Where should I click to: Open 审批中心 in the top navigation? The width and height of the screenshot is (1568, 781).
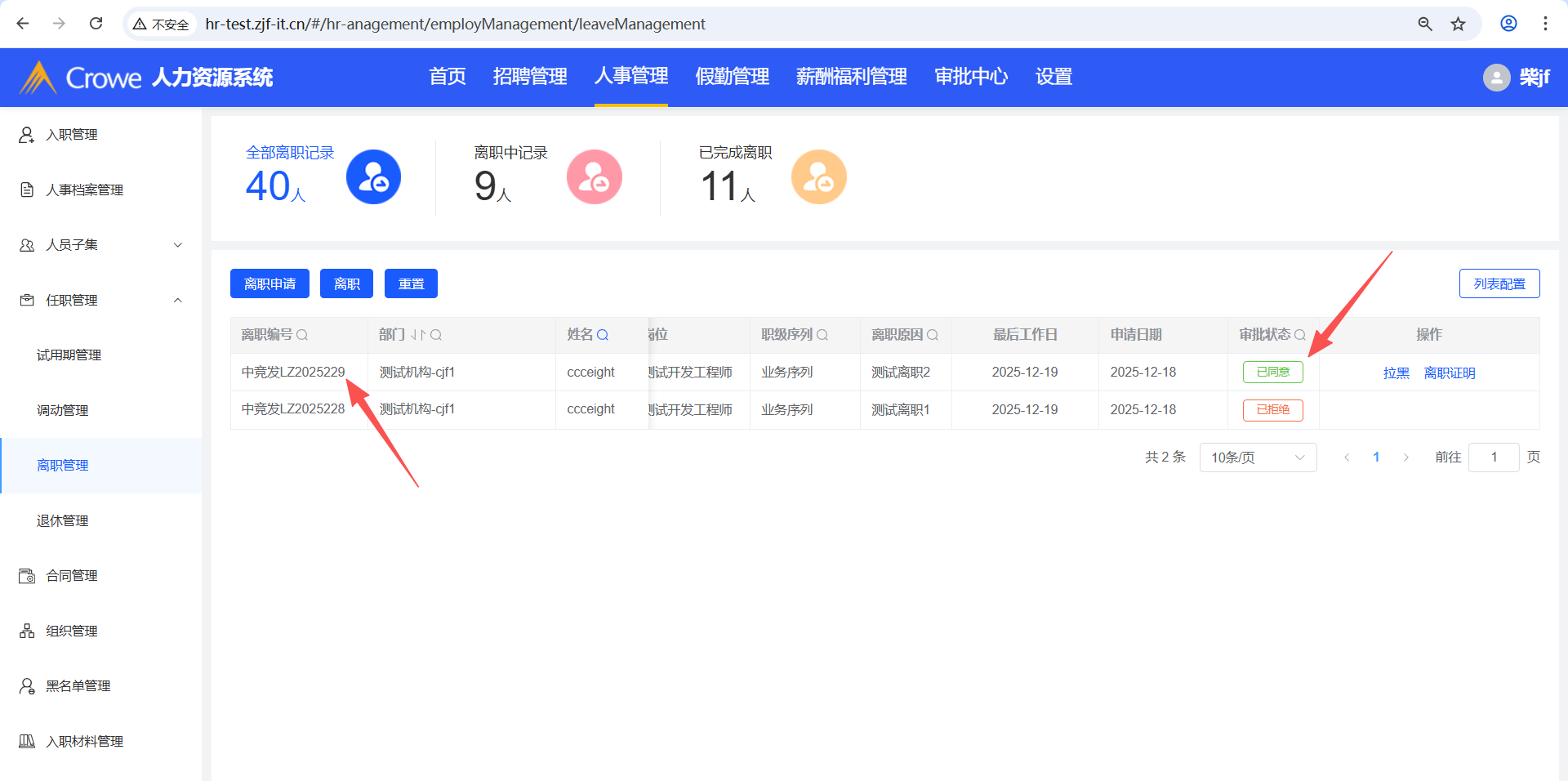(970, 77)
